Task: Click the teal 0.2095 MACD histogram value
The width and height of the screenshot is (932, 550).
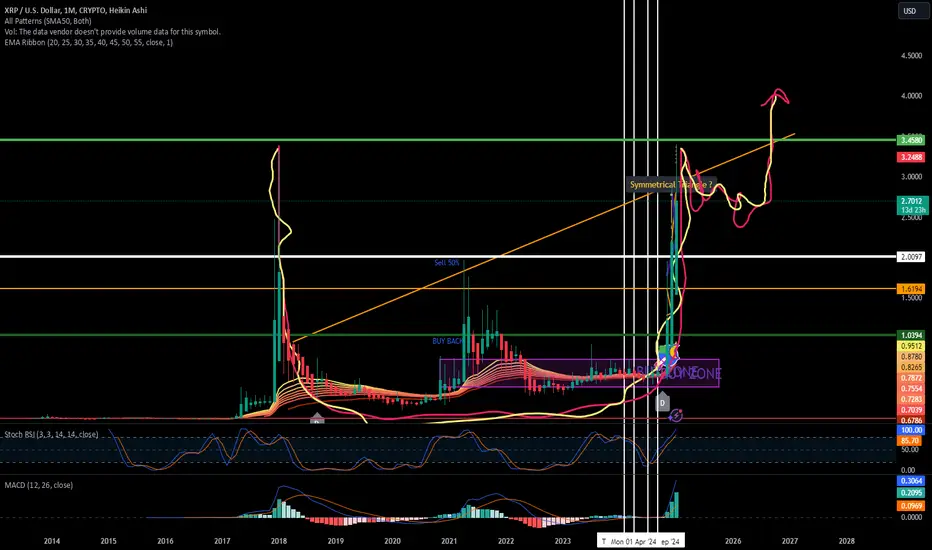Action: tap(911, 492)
